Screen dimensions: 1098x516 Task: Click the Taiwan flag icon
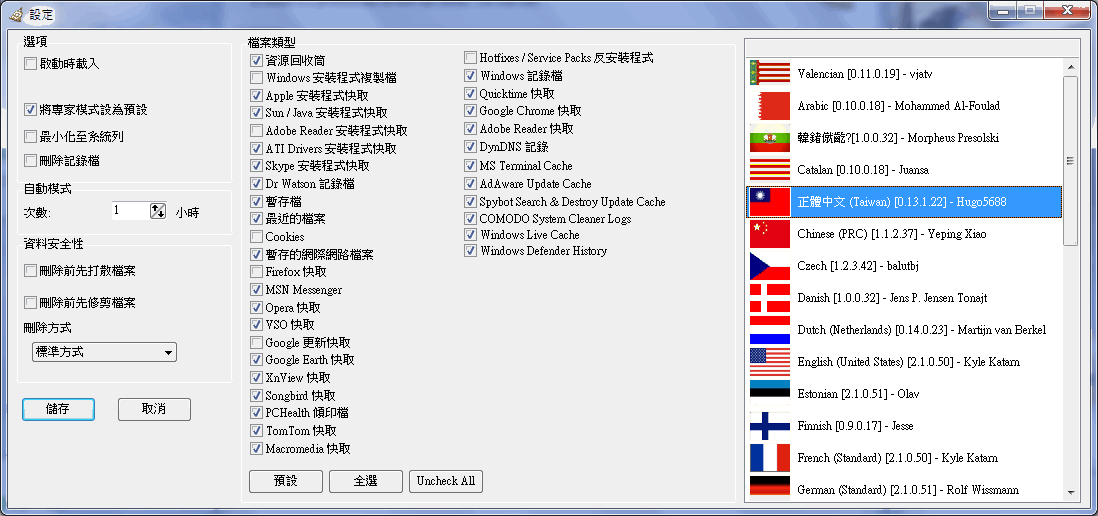tap(770, 202)
